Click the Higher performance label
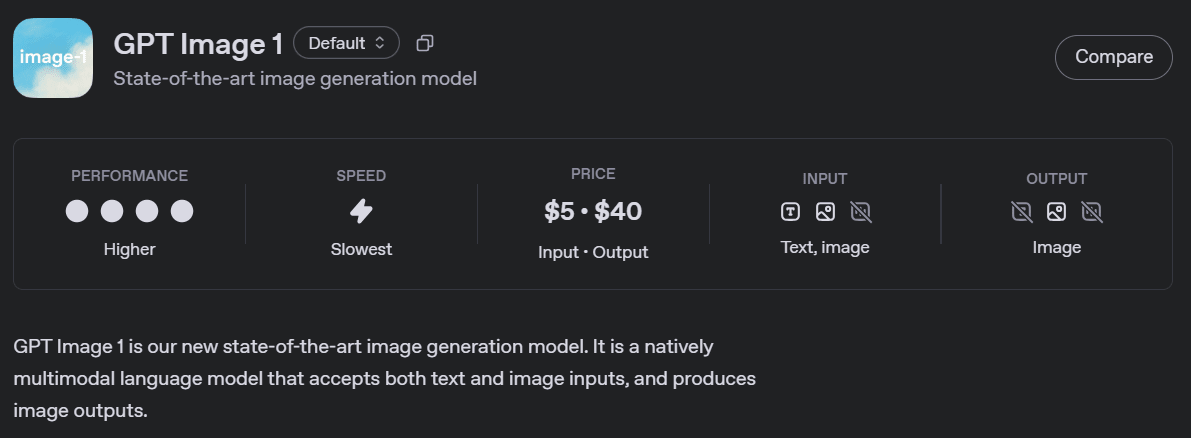Image resolution: width=1191 pixels, height=438 pixels. (x=129, y=249)
